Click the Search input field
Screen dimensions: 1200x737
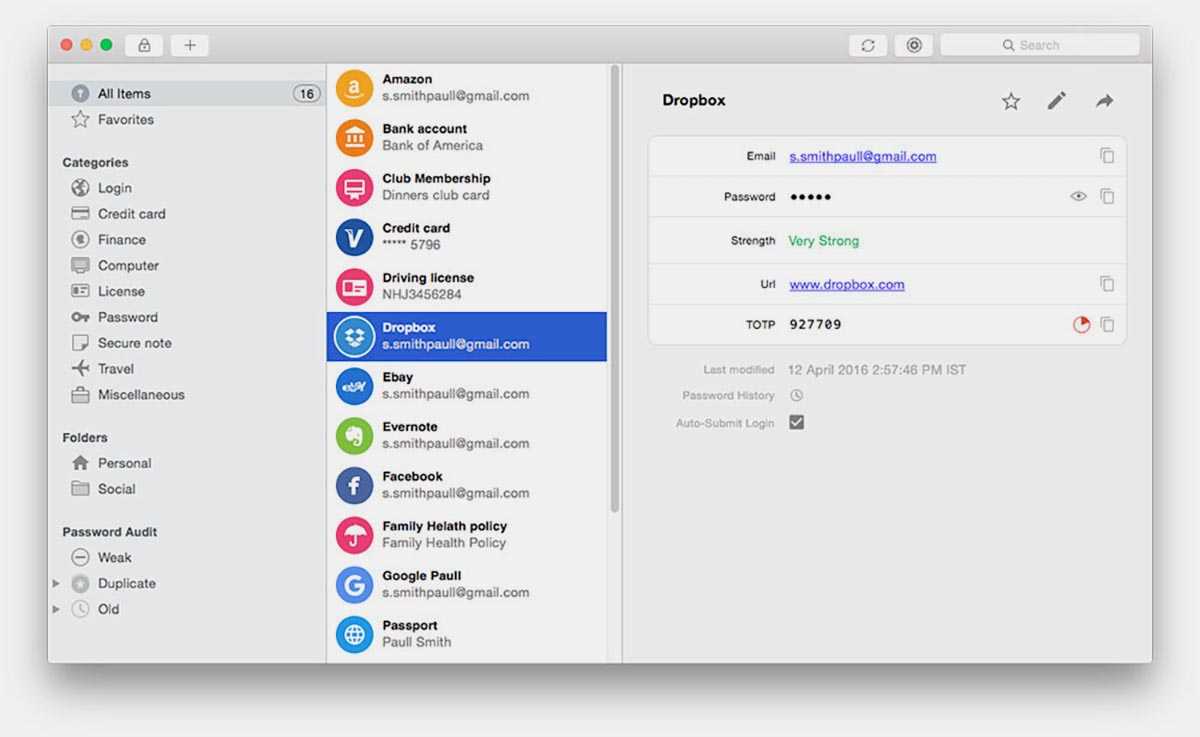(x=1040, y=45)
